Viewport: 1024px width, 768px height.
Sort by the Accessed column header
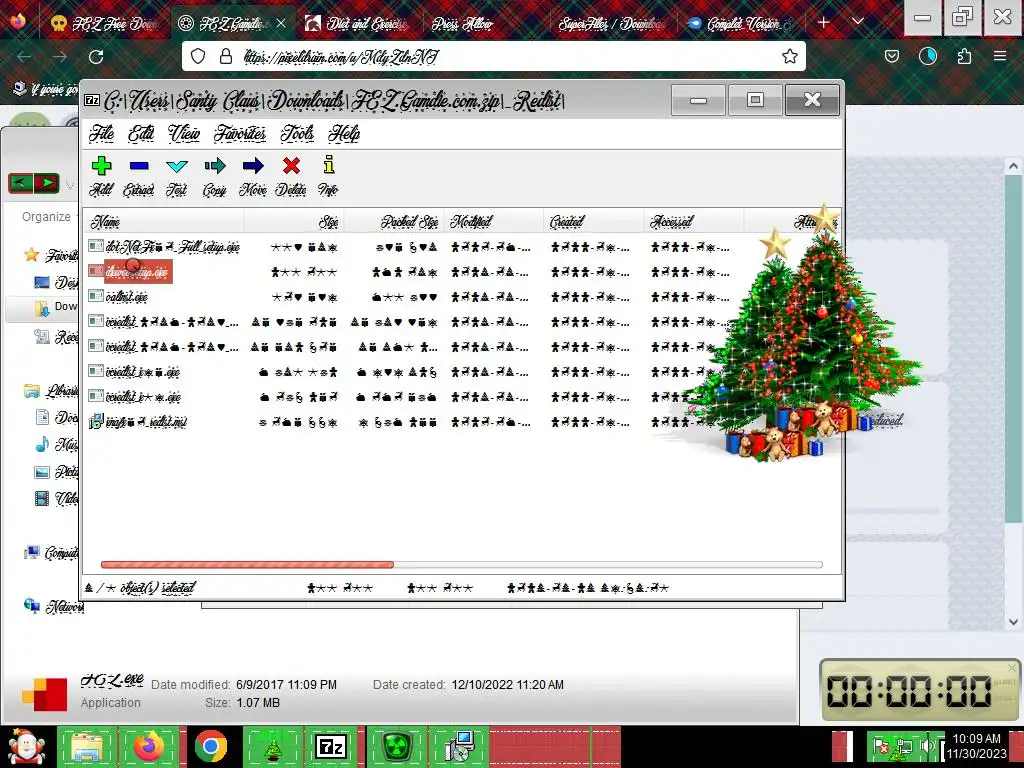693,222
